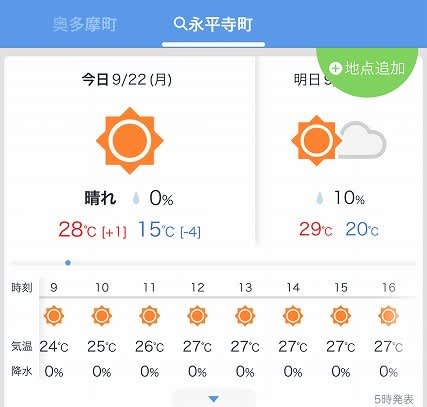Click tomorrow's sun and cloud icon
Viewport: 427px width, 407px height.
click(339, 141)
